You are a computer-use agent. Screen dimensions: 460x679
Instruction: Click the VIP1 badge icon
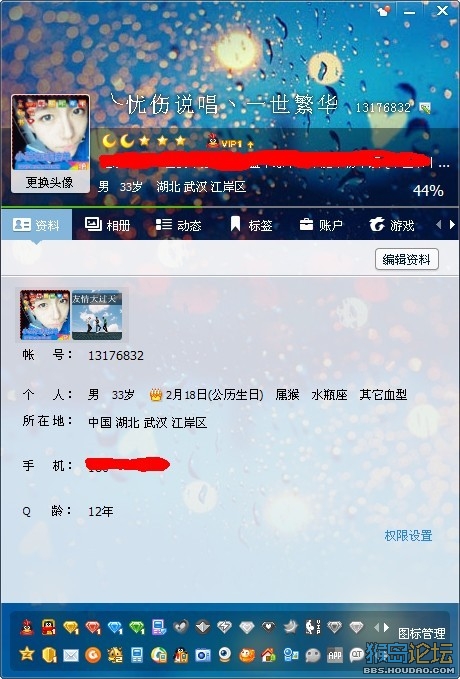231,142
